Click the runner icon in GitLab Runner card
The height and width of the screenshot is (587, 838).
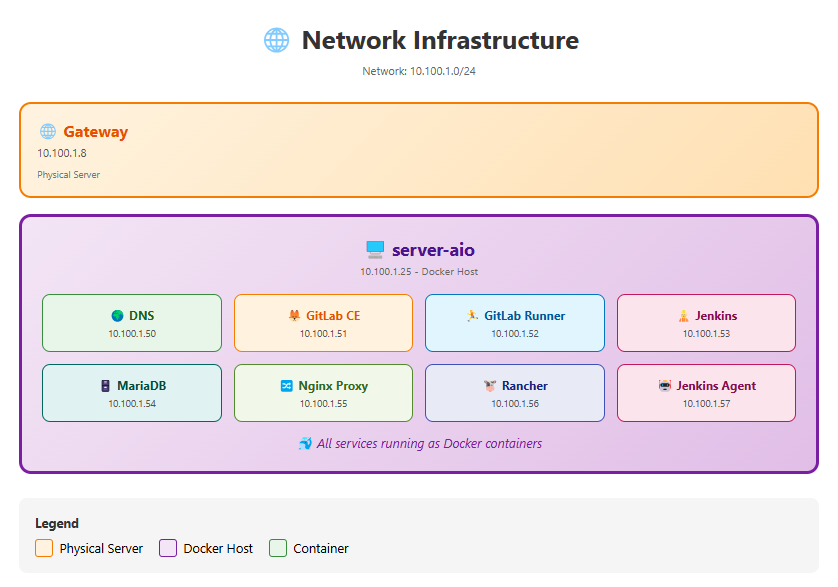472,316
